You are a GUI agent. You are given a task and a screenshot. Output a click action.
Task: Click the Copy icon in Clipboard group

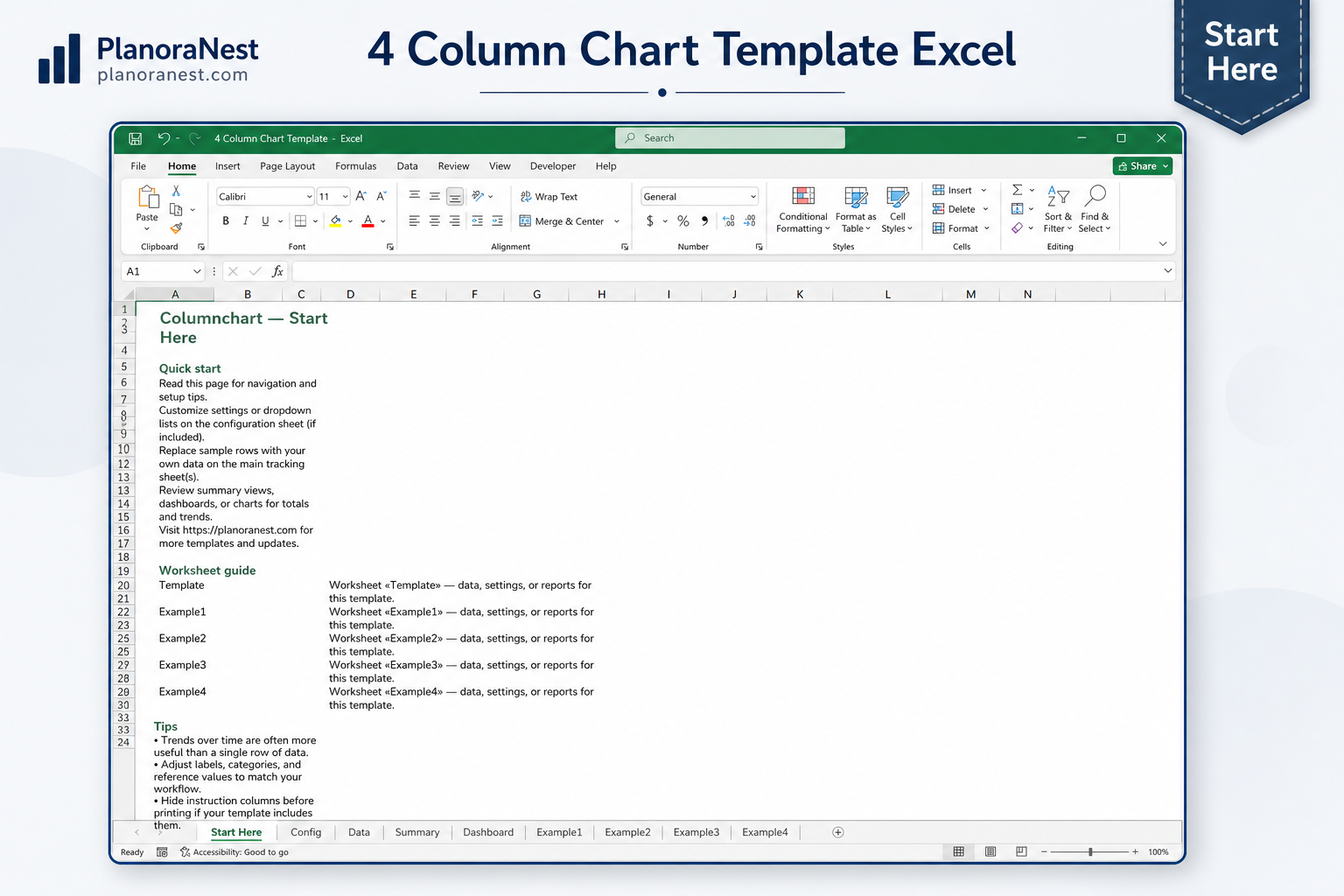click(176, 210)
